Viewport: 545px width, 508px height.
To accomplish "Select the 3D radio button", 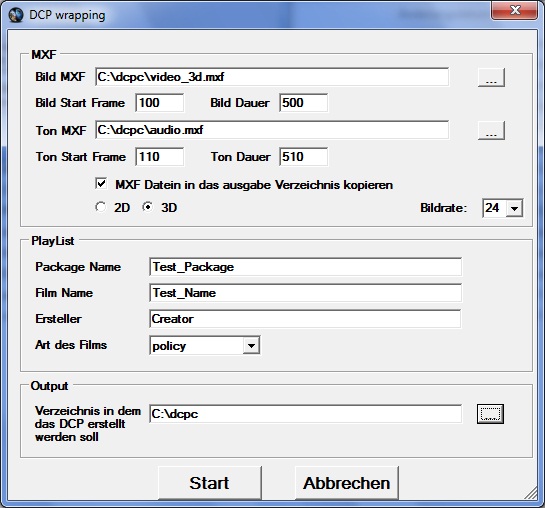I will [148, 207].
